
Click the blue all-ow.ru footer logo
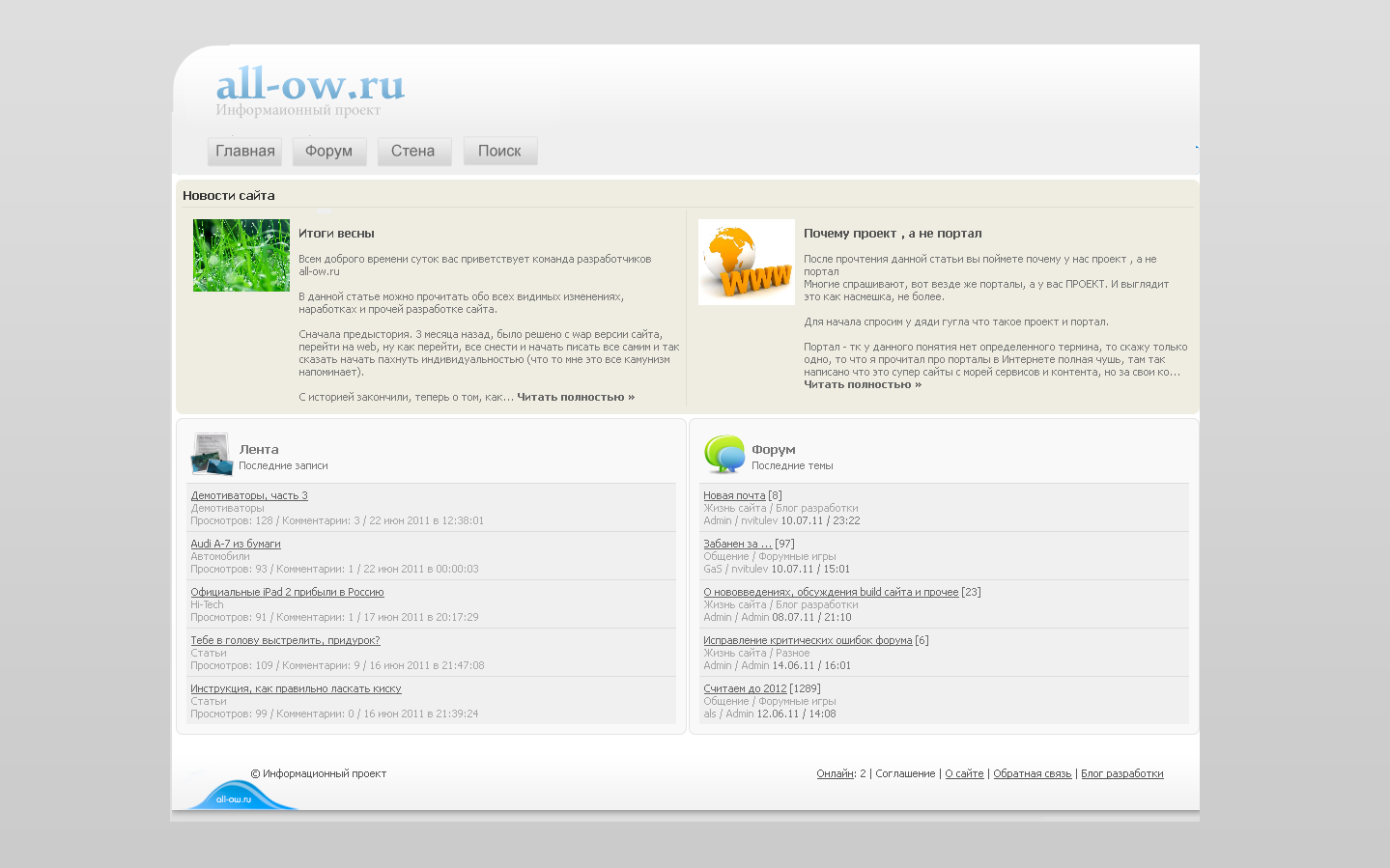237,796
